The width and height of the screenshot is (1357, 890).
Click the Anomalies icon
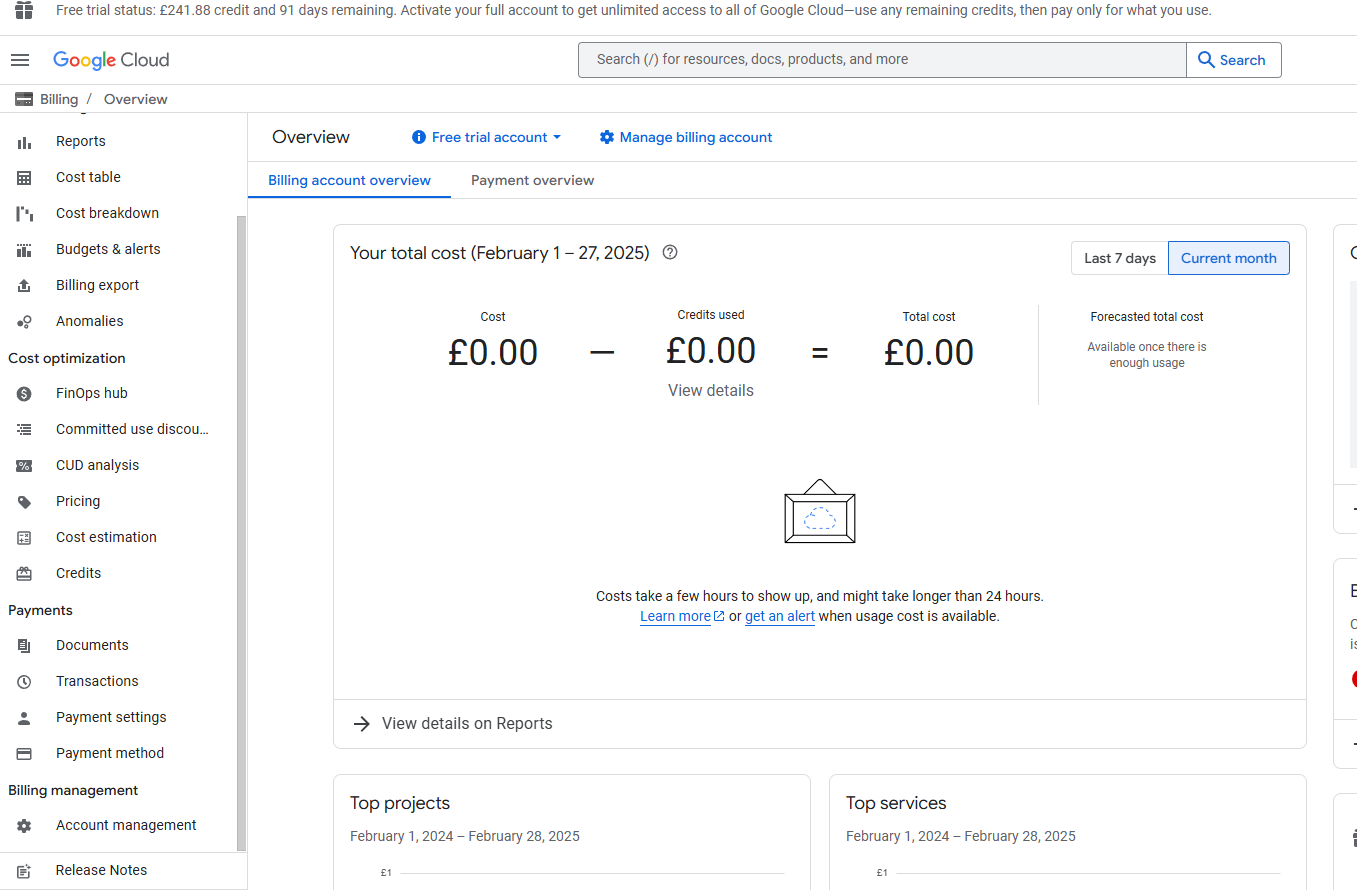click(24, 322)
